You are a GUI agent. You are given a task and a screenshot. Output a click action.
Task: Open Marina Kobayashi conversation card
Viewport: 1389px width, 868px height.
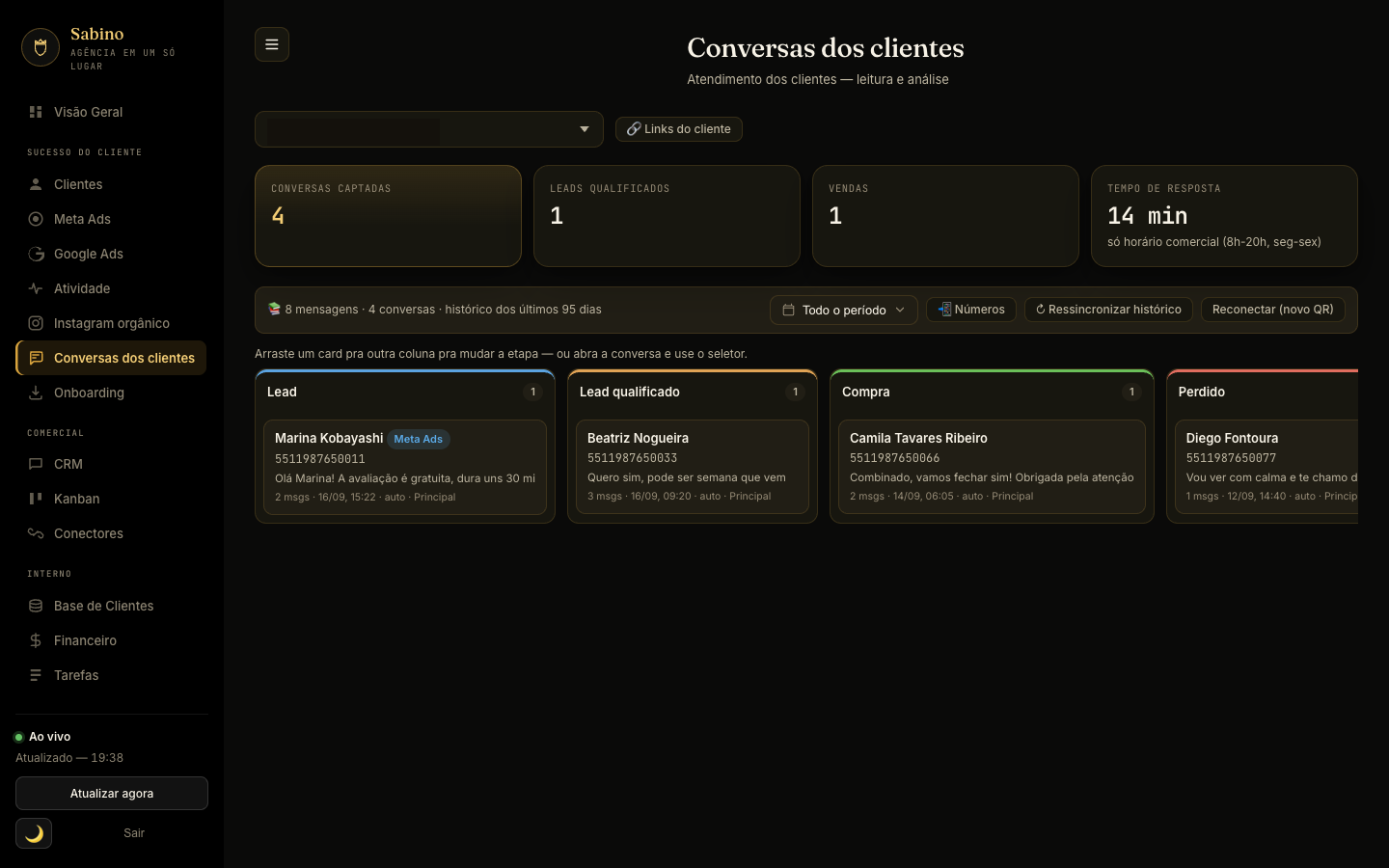tap(405, 467)
